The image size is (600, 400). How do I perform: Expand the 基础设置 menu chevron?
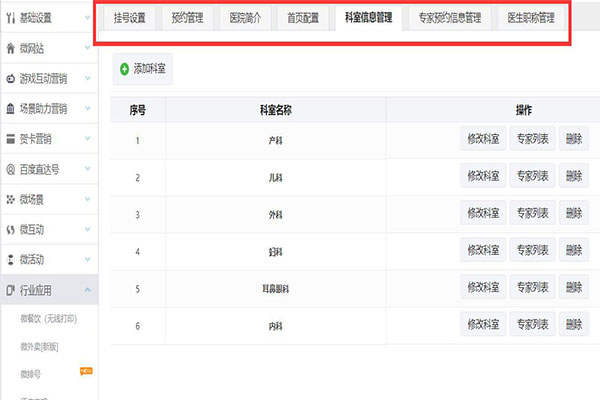(x=88, y=17)
